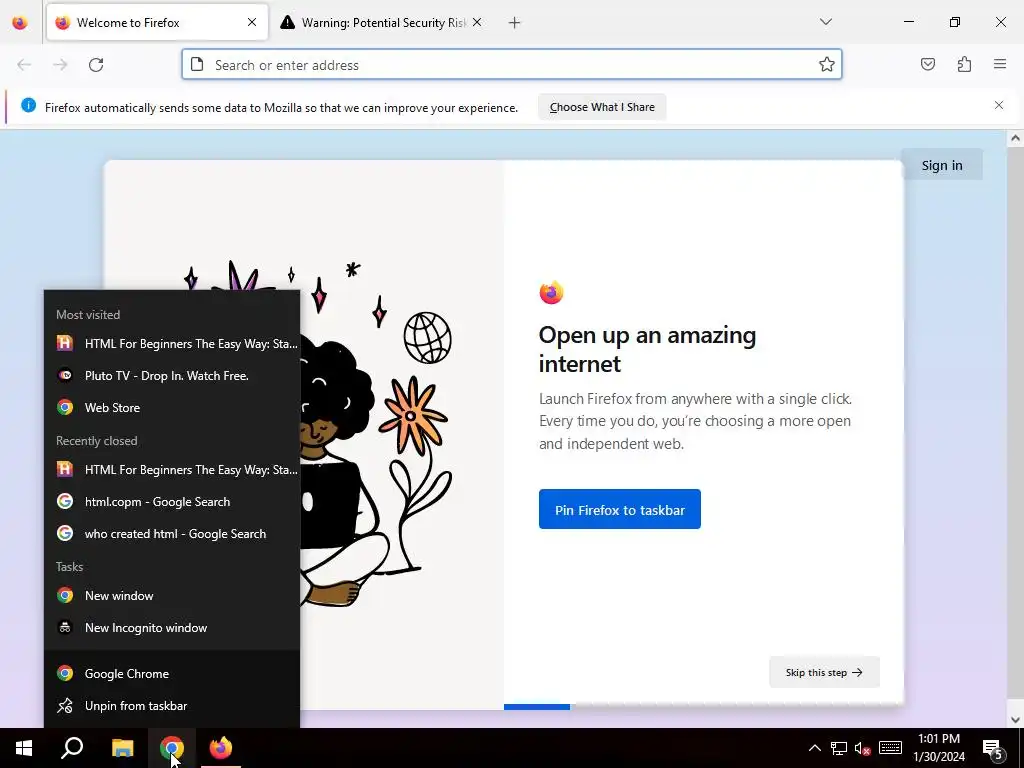Open network status tray icon
Screen dimensions: 1024x768
tap(839, 748)
